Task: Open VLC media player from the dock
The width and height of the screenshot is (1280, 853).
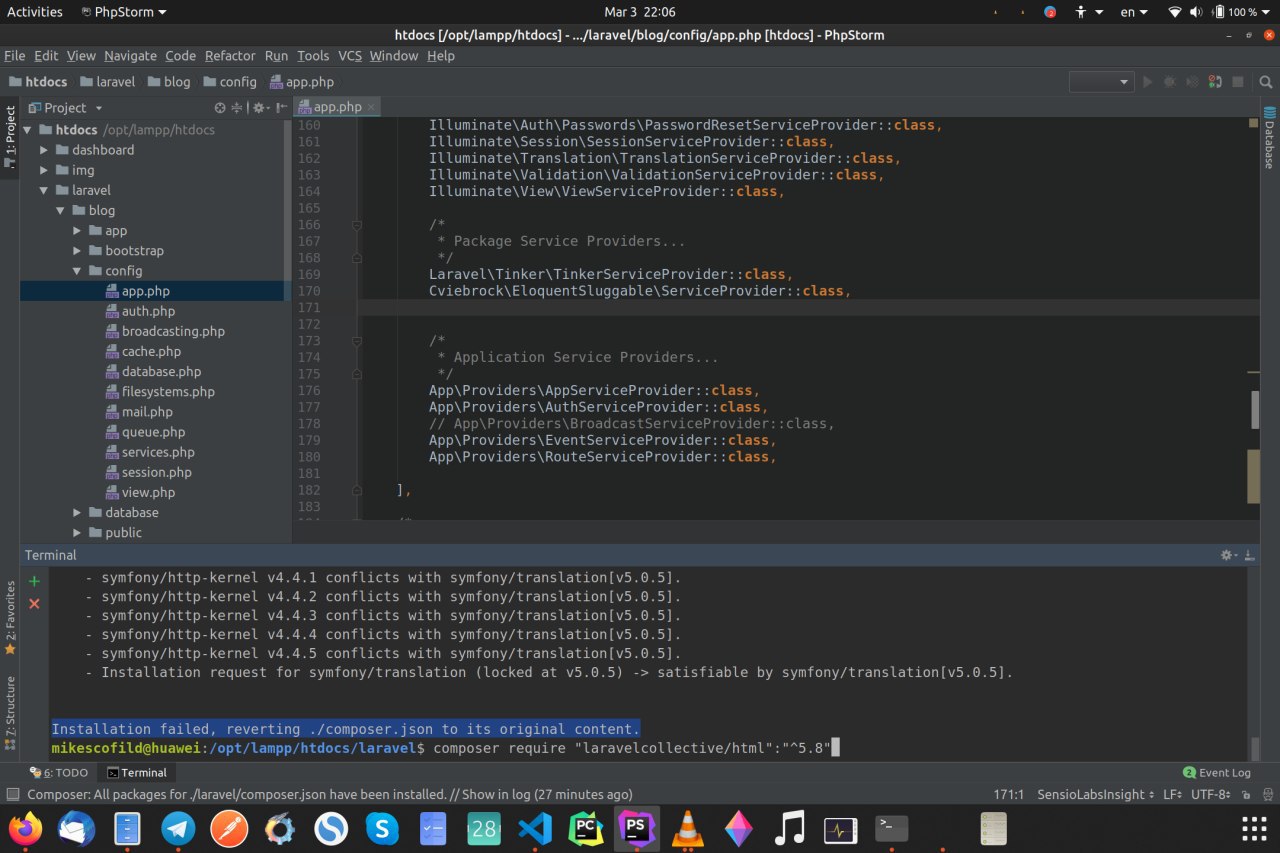Action: pyautogui.click(x=688, y=828)
